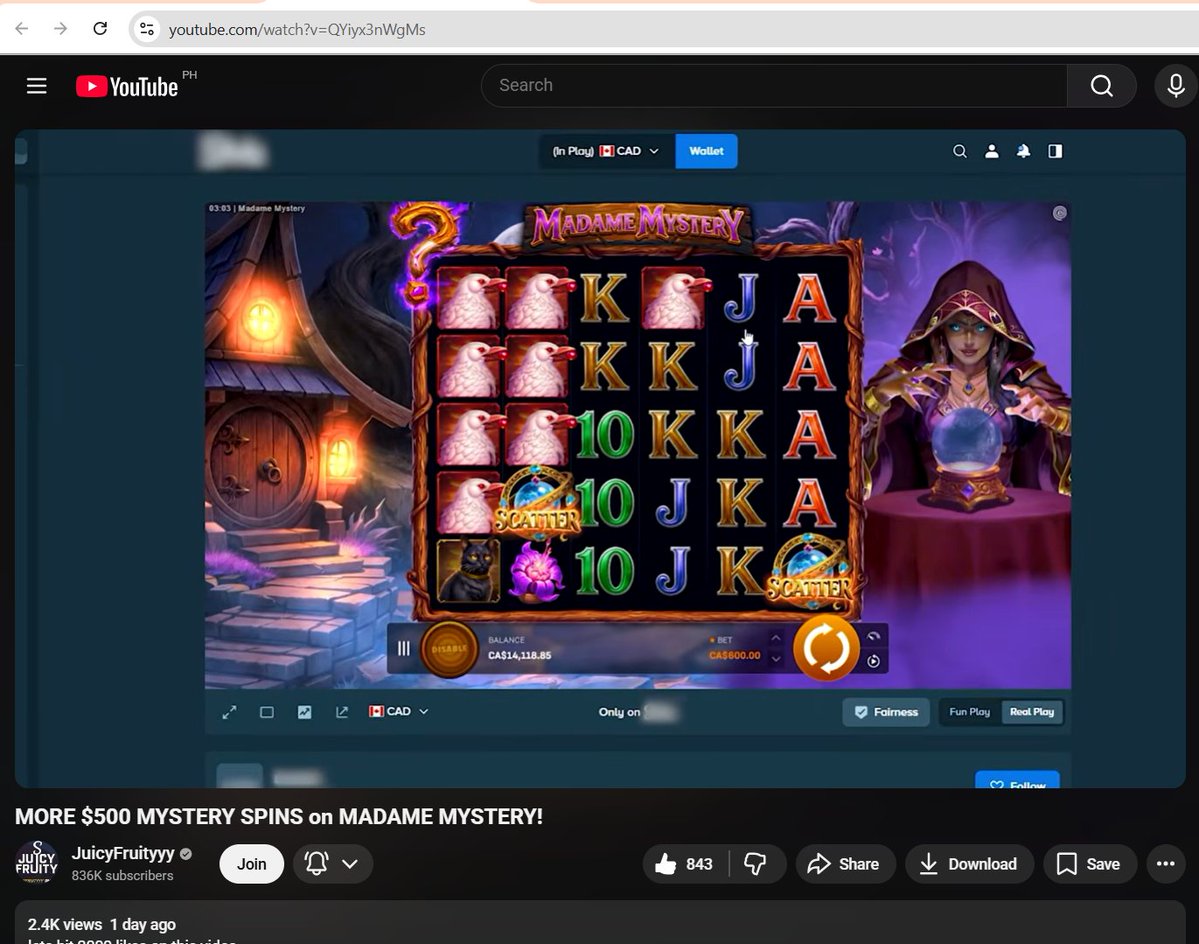Click the orange spin button
Image resolution: width=1199 pixels, height=944 pixels.
coord(826,648)
